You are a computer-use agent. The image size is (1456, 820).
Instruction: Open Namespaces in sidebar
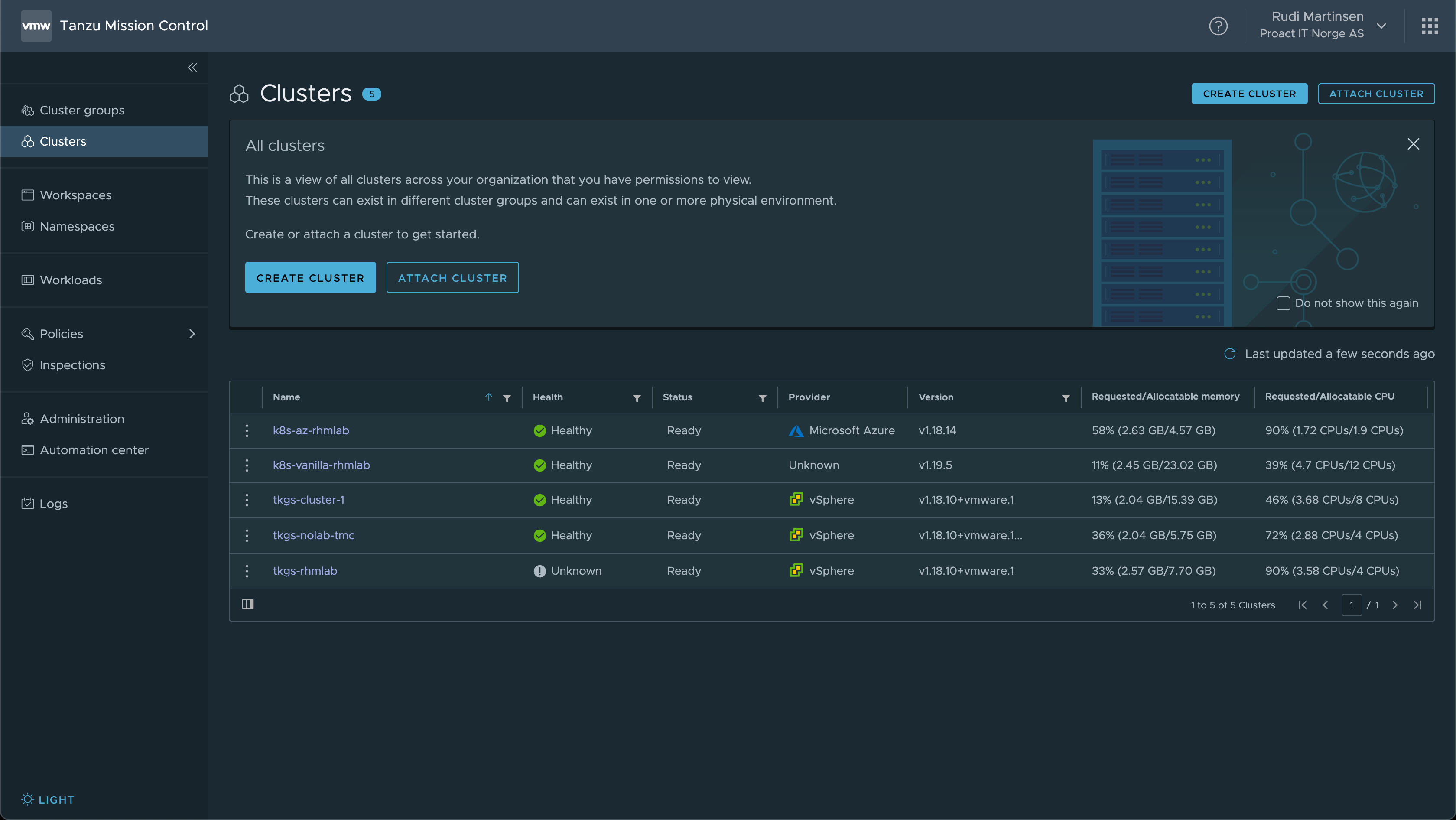104,226
